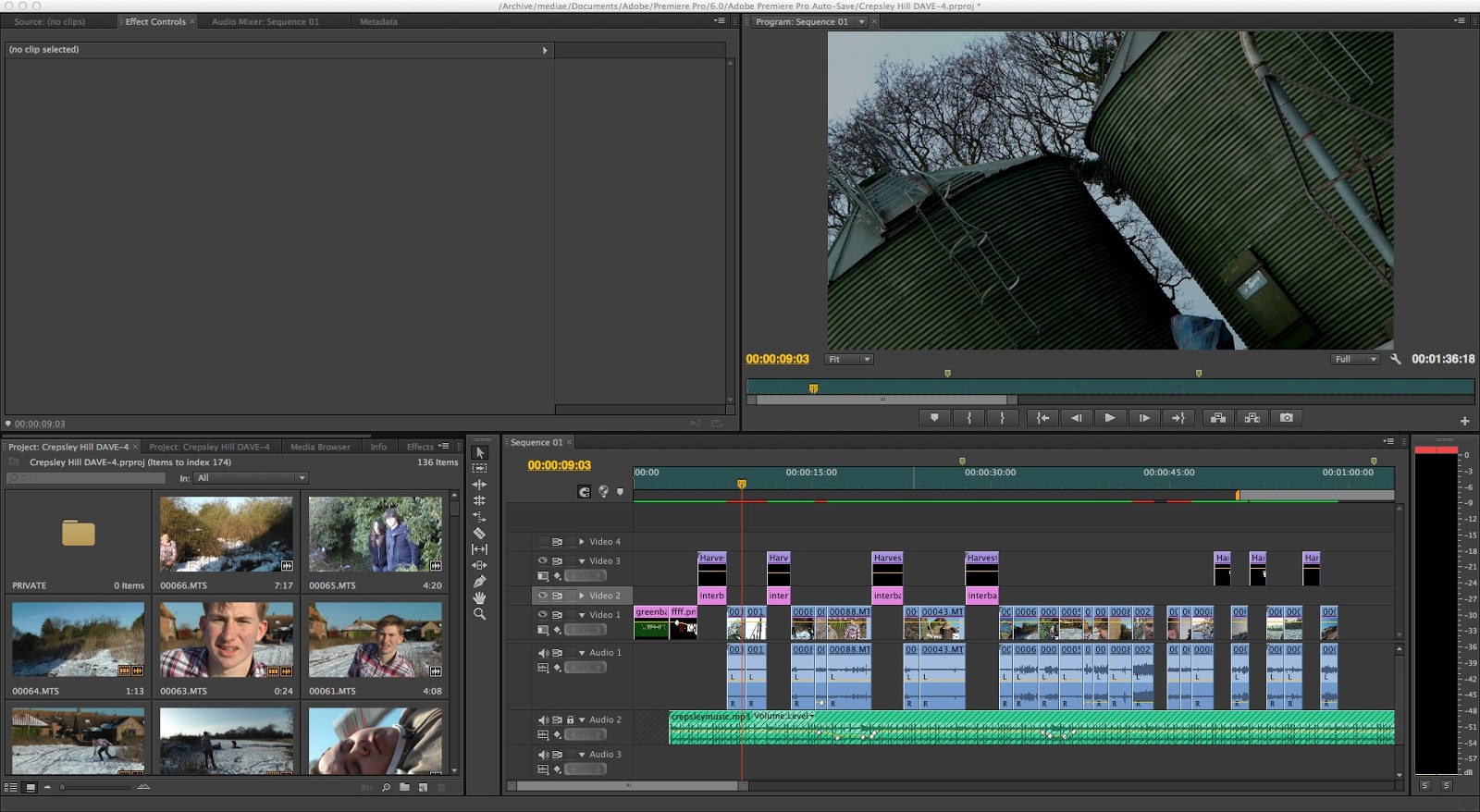Open the button editor plus icon

click(x=1464, y=421)
